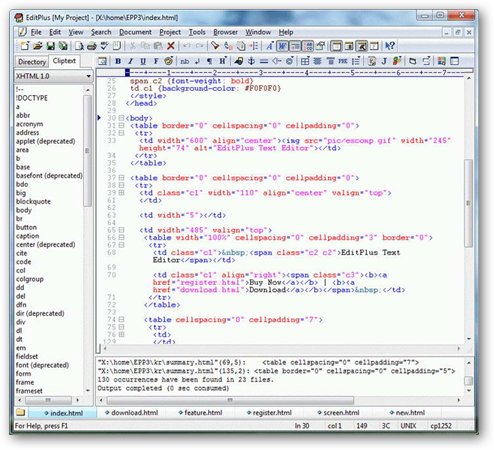Click browser preview icon at HTML toolbar start

[x=102, y=61]
